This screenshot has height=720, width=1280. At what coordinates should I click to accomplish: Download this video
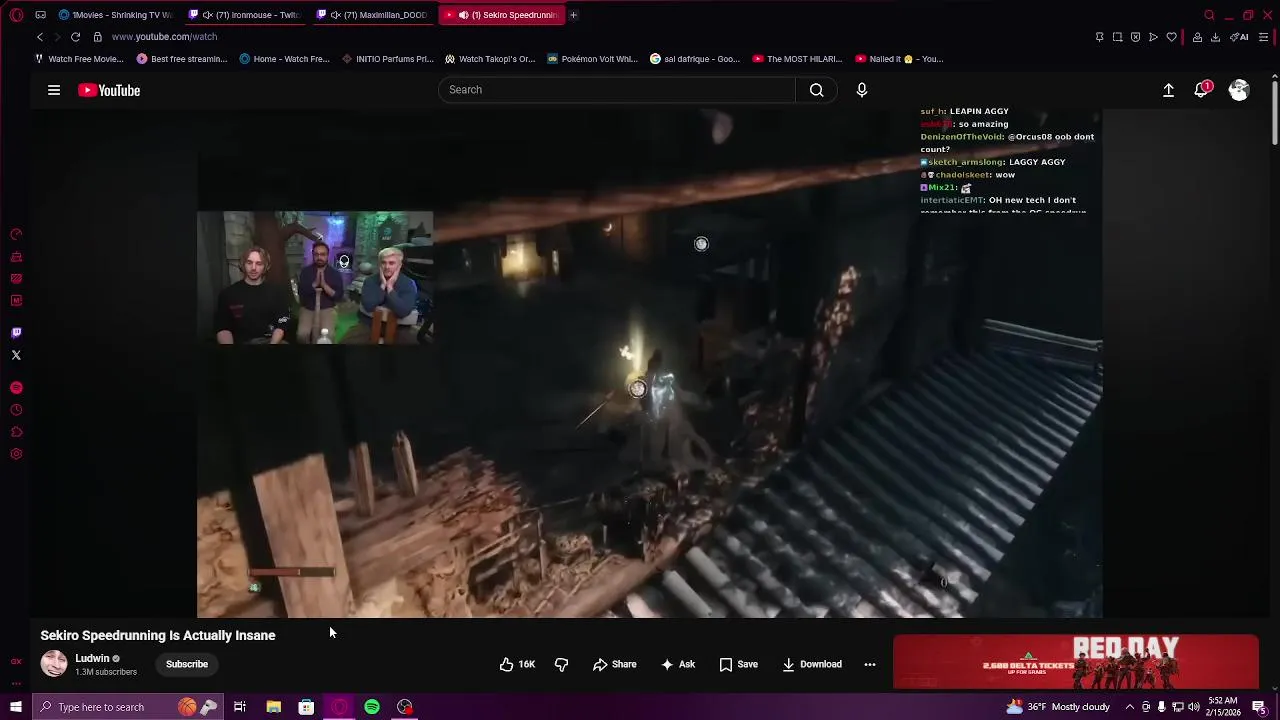click(812, 664)
